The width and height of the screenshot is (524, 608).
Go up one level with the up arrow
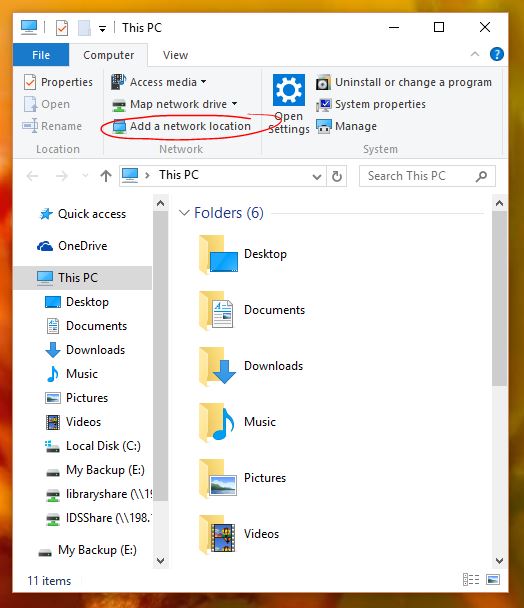click(x=106, y=176)
